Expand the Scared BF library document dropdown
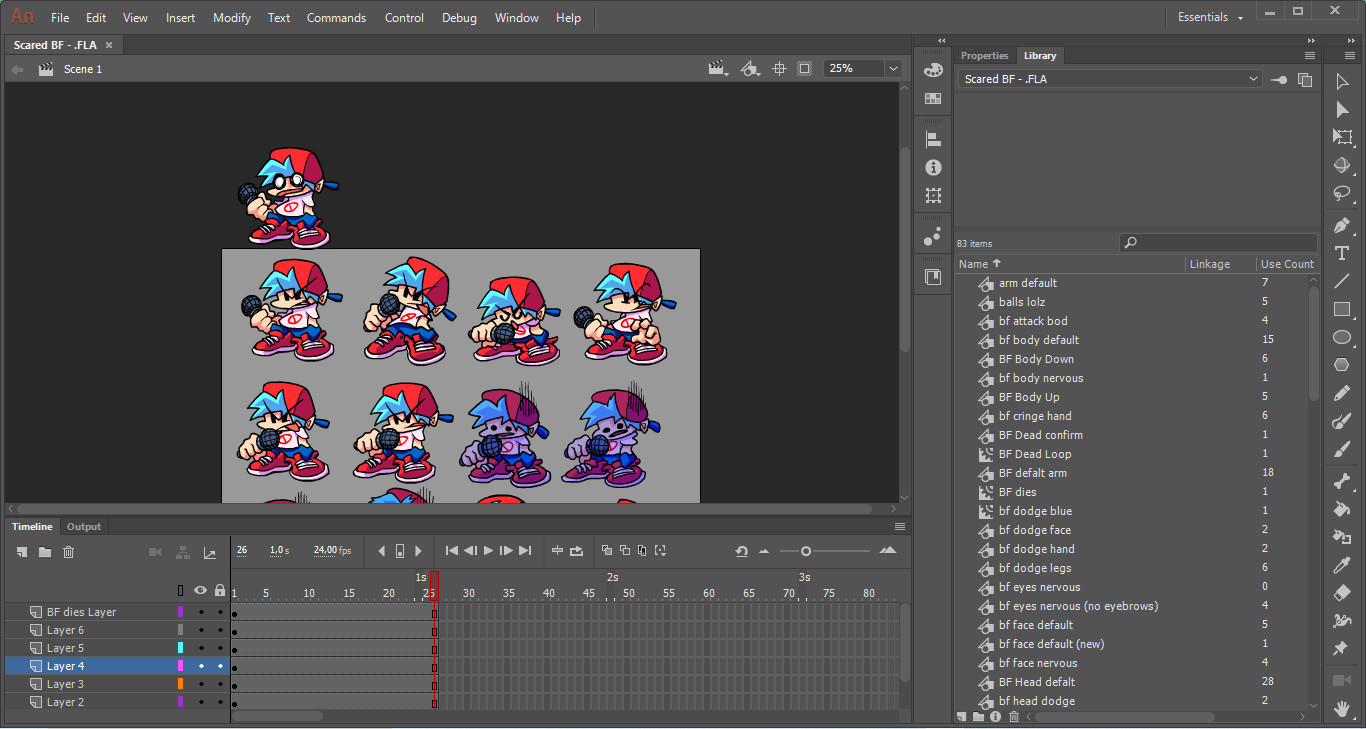Screen dimensions: 1366x729 (1253, 79)
